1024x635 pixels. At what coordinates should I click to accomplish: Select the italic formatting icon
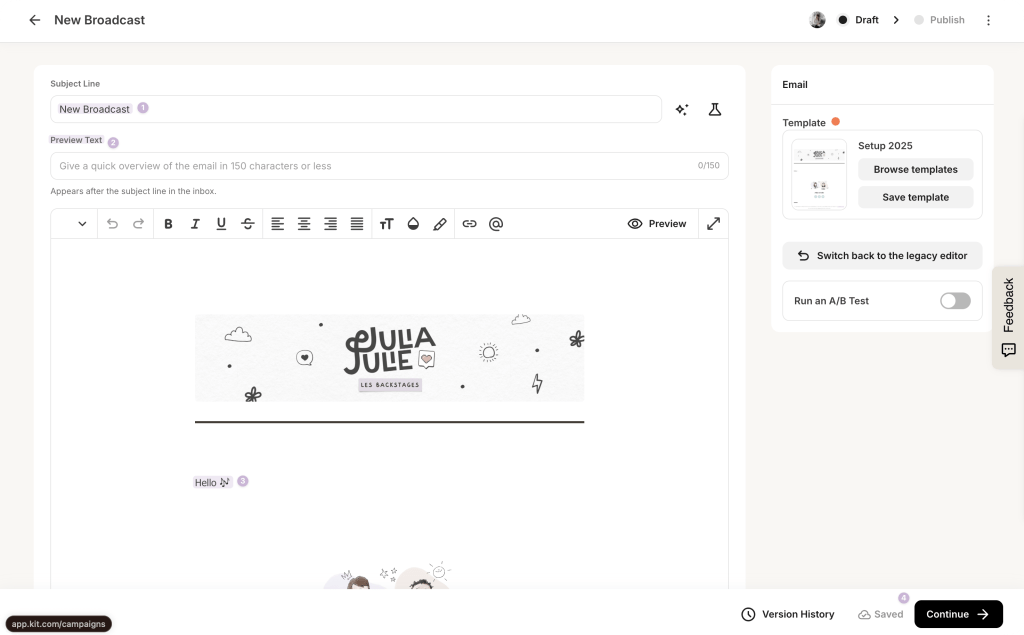click(x=195, y=223)
